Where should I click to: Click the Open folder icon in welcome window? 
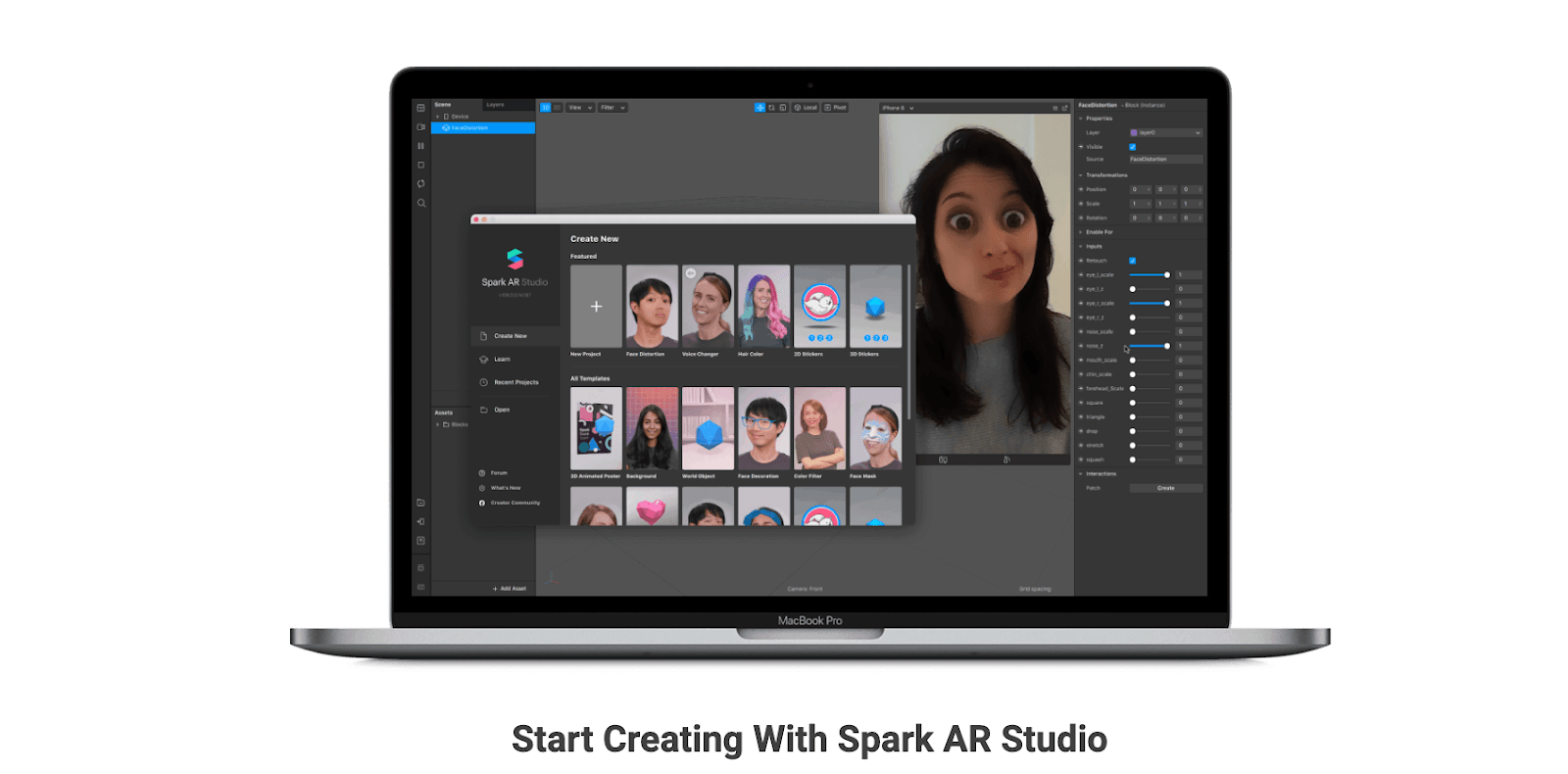click(x=483, y=410)
